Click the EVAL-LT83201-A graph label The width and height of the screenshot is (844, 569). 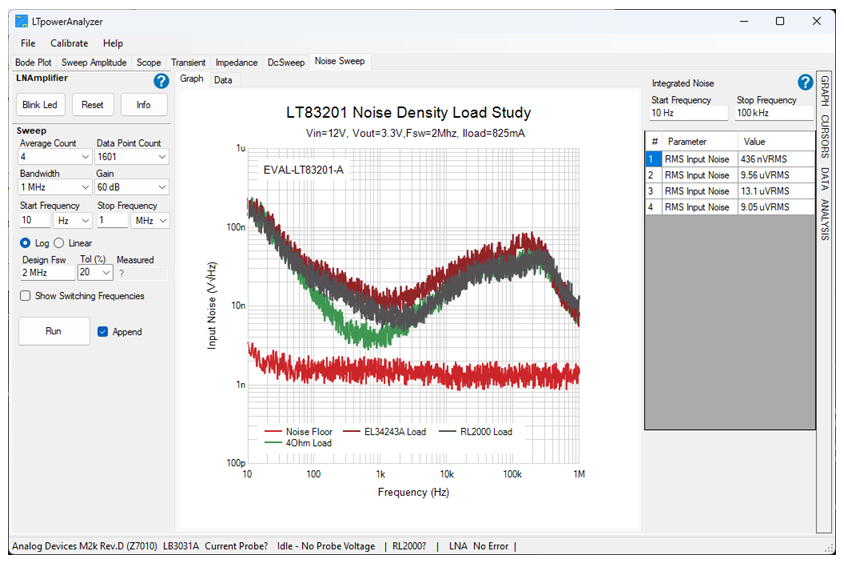pyautogui.click(x=303, y=170)
